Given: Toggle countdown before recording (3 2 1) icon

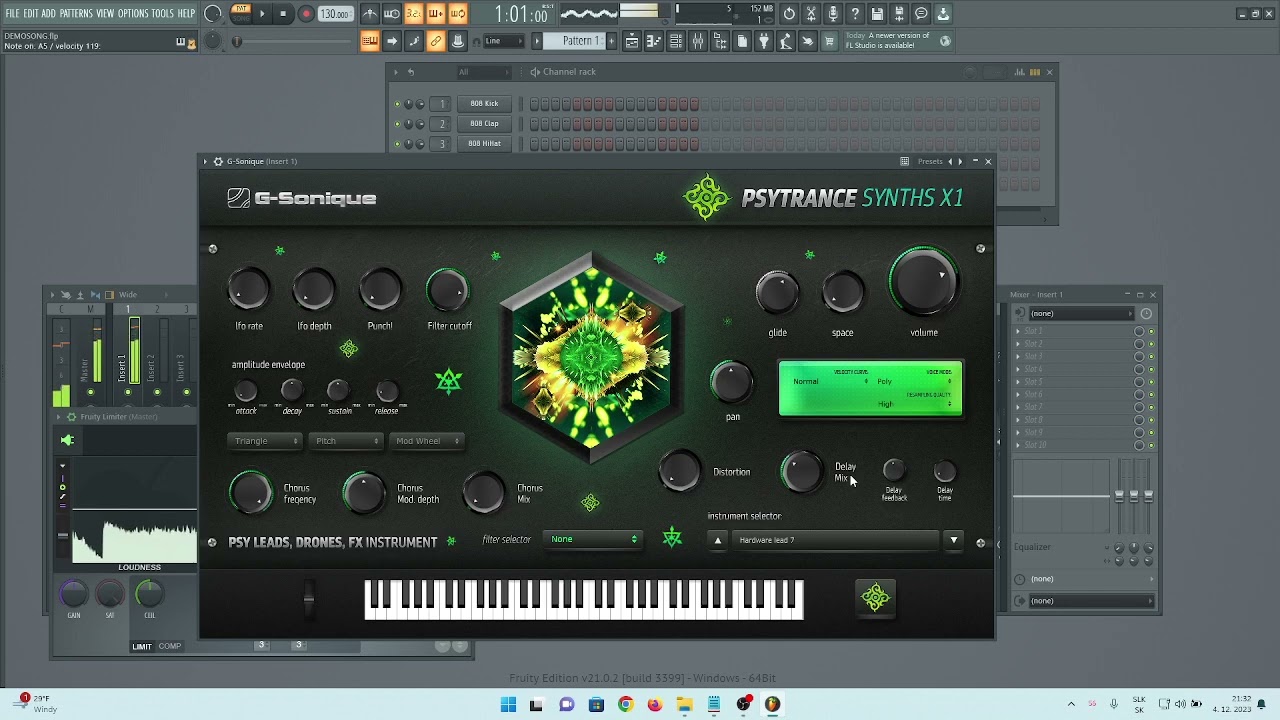Looking at the screenshot, I should click(414, 14).
